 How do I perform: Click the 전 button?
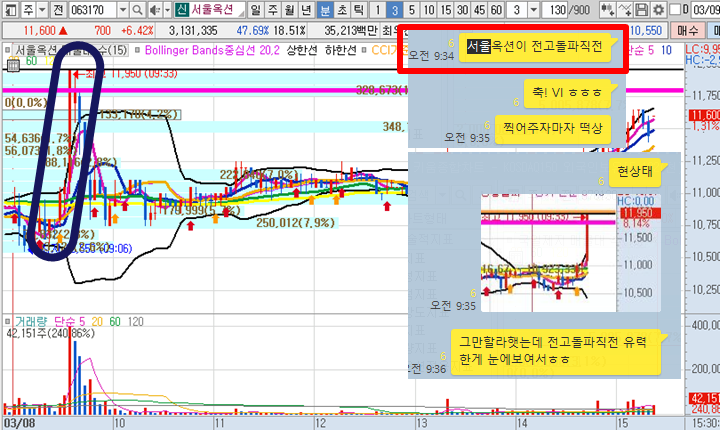(x=58, y=9)
